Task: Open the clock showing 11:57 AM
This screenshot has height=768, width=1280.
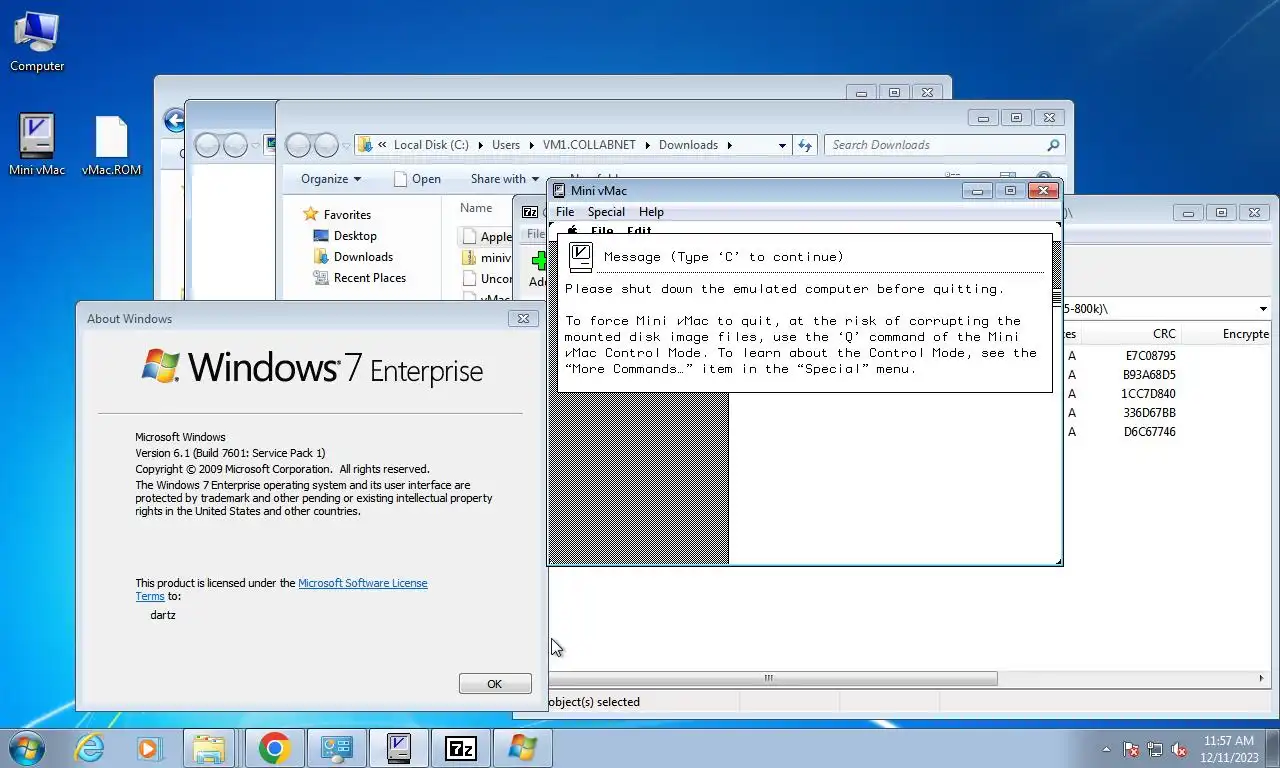Action: [x=1229, y=749]
